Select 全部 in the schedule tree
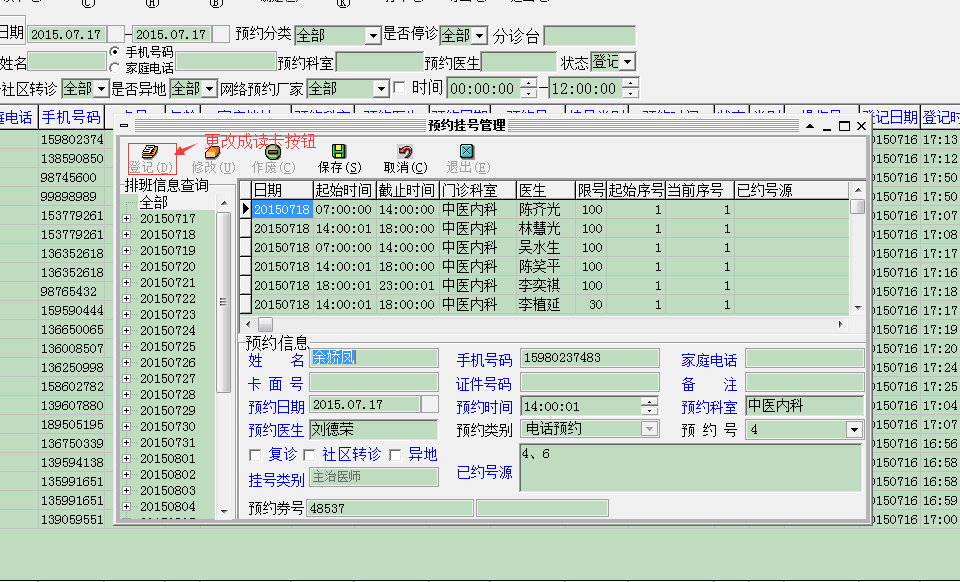The width and height of the screenshot is (960, 582). 153,203
